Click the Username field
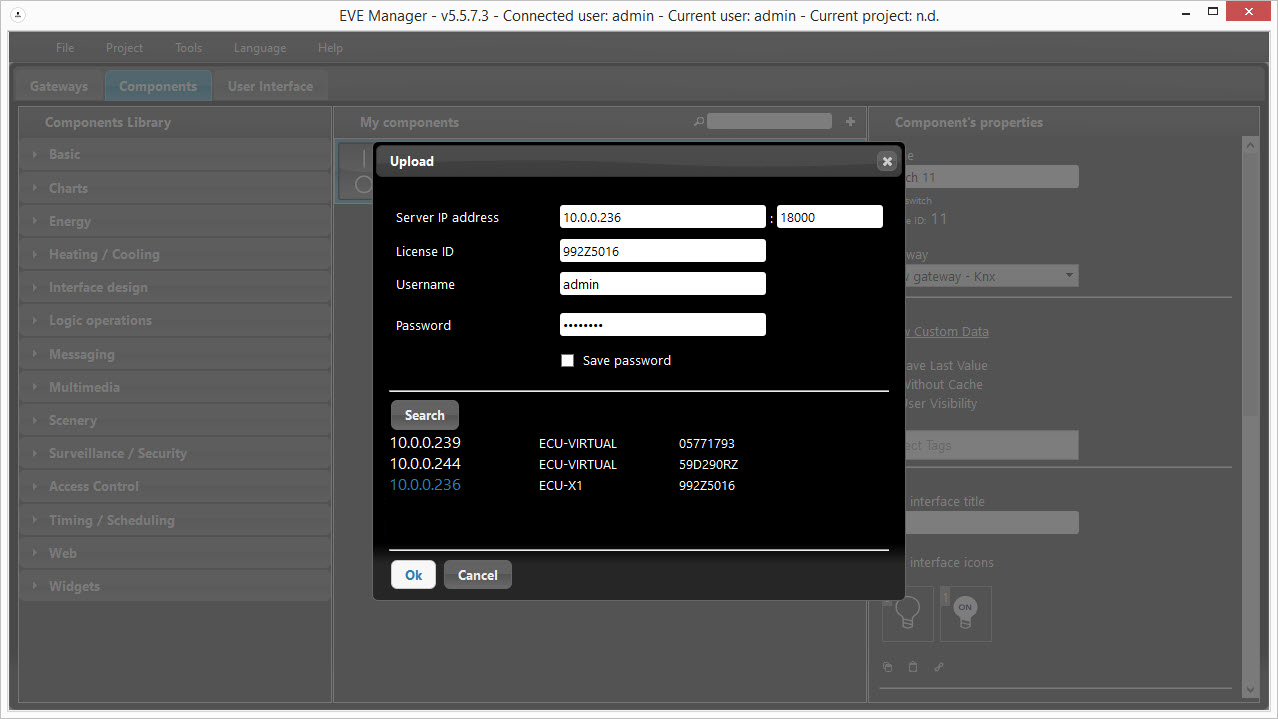 point(663,284)
